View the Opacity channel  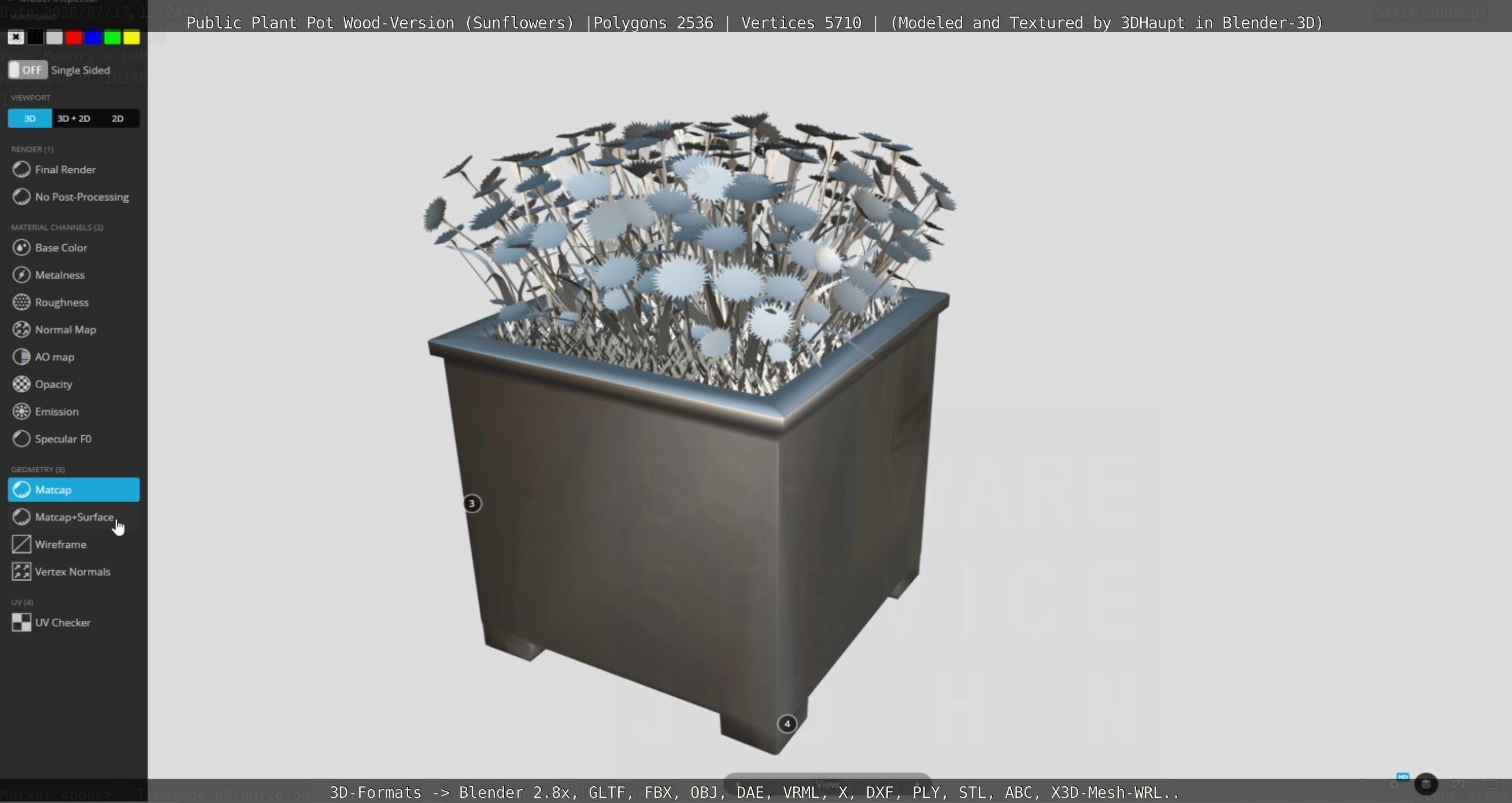point(73,384)
